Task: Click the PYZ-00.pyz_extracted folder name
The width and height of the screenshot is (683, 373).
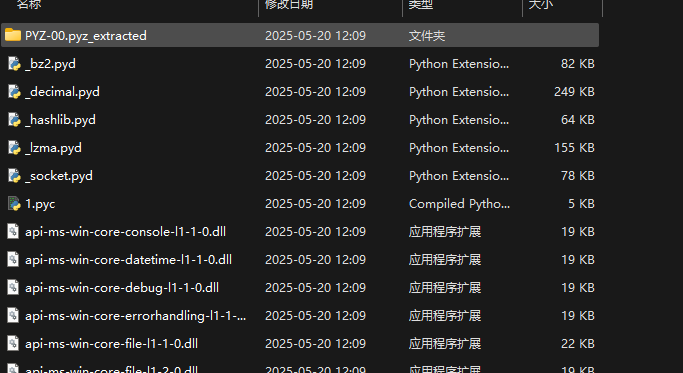Action: pos(86,35)
